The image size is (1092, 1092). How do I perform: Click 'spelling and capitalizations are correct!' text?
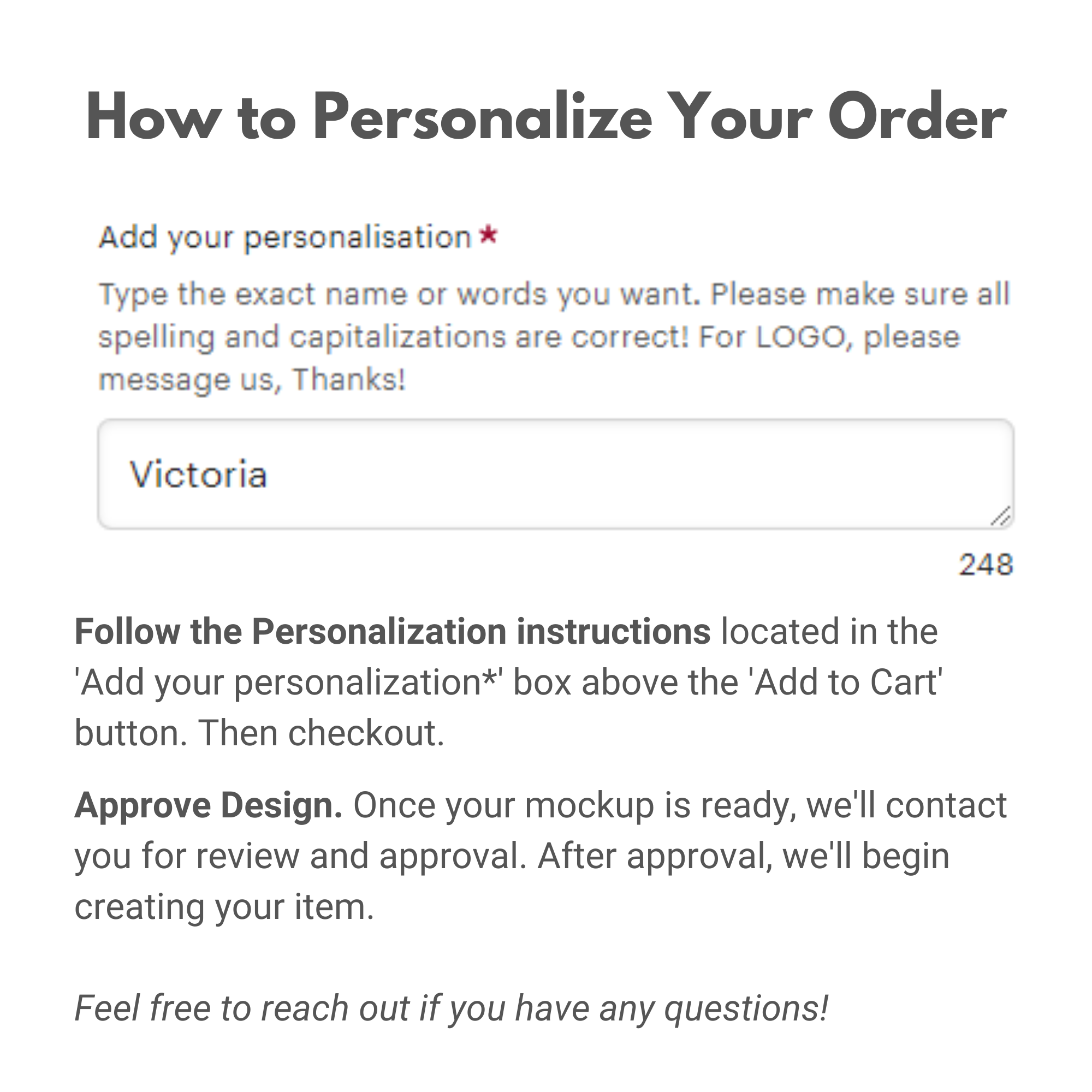(x=393, y=337)
